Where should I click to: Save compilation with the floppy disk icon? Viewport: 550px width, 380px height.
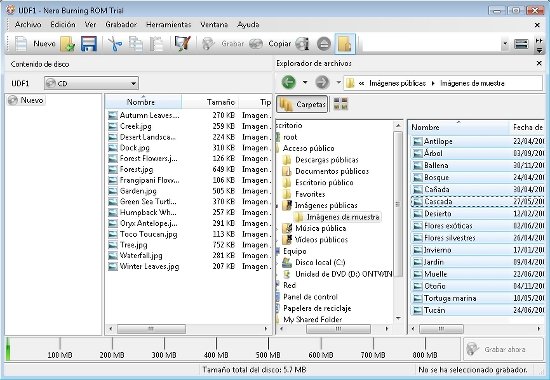pyautogui.click(x=88, y=44)
